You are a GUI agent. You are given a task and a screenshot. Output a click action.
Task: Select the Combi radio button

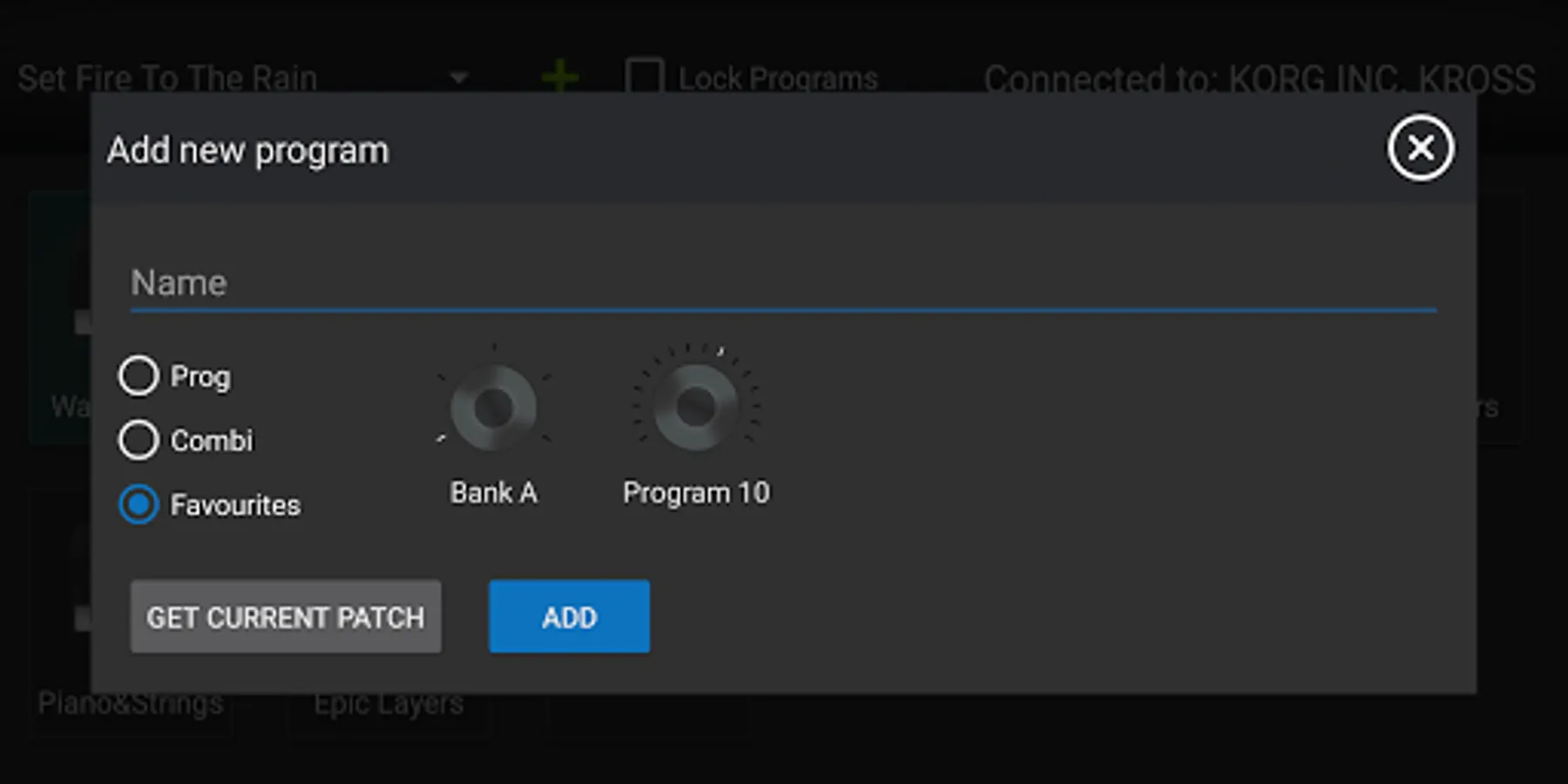[x=139, y=440]
